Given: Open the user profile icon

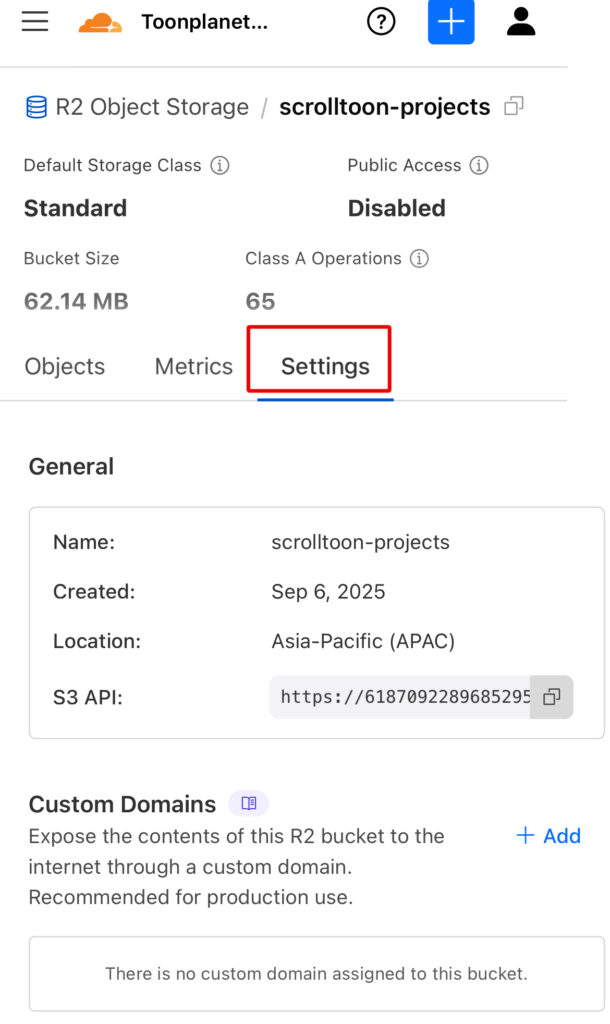Looking at the screenshot, I should [x=521, y=22].
